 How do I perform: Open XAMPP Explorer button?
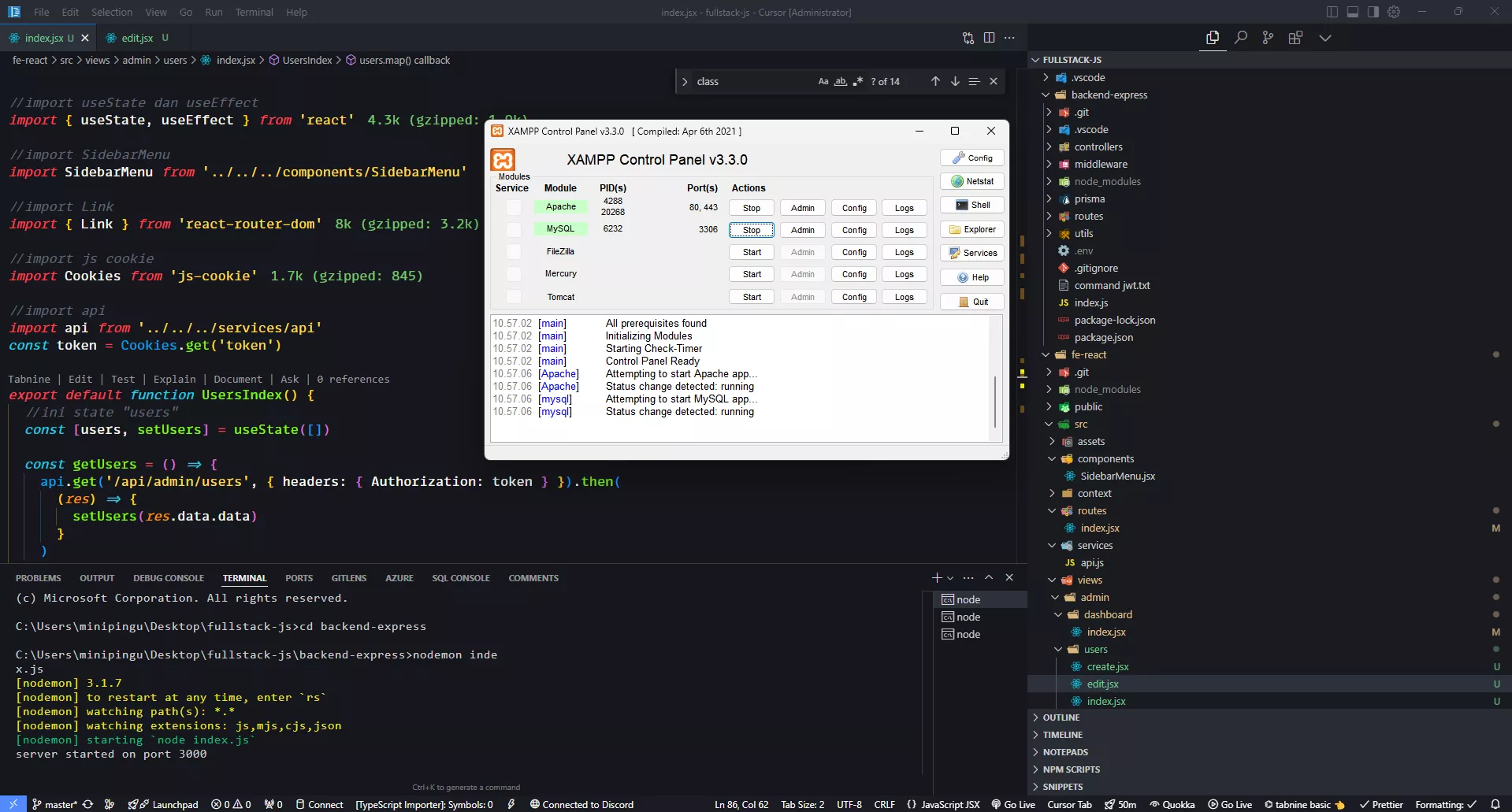click(972, 229)
